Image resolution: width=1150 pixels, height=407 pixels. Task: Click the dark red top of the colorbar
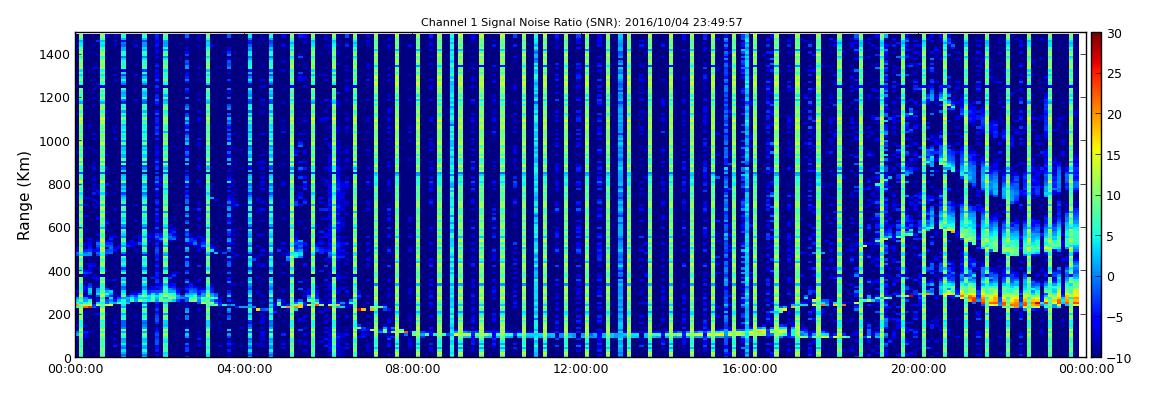coord(1096,38)
